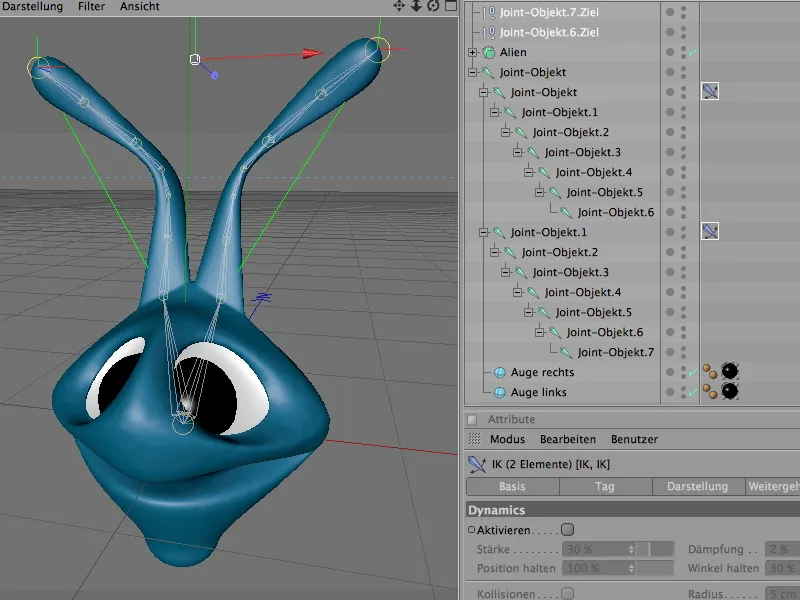Collapse Joint-Objekt.6 that contains Joint-Objekt.7

pos(540,332)
